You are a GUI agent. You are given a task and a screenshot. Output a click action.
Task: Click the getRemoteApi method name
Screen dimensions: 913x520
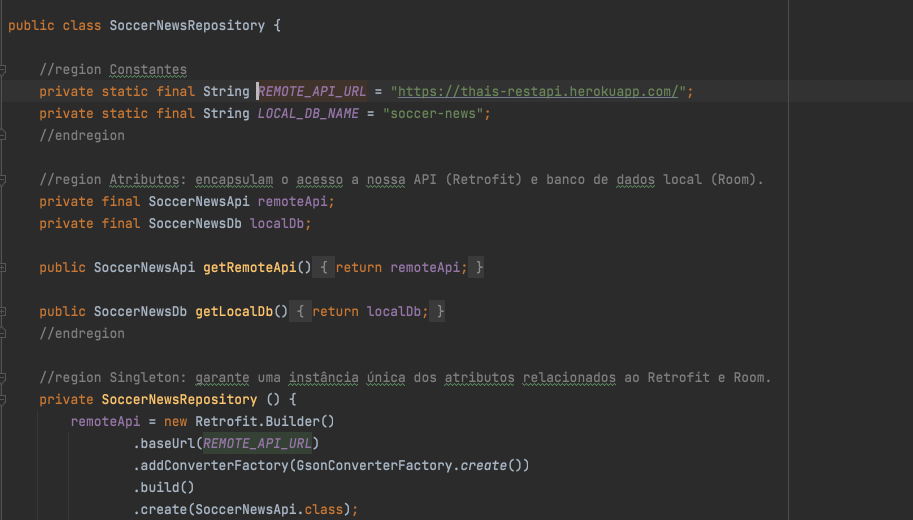pyautogui.click(x=249, y=267)
